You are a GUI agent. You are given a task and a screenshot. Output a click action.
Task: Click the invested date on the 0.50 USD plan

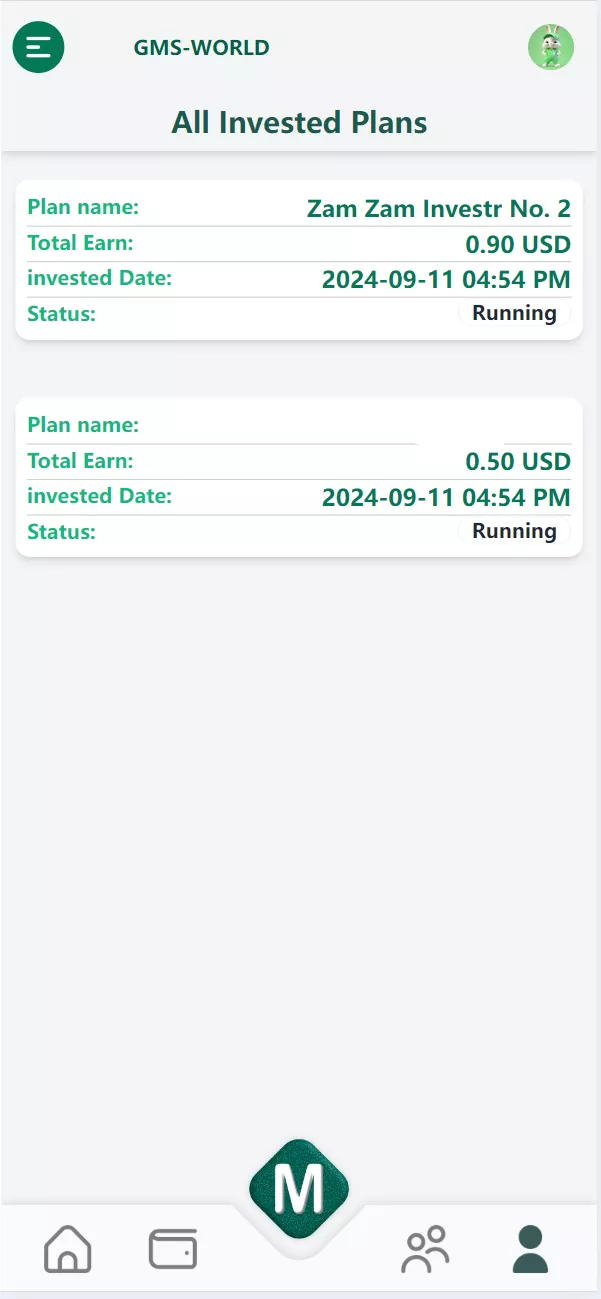pyautogui.click(x=446, y=497)
